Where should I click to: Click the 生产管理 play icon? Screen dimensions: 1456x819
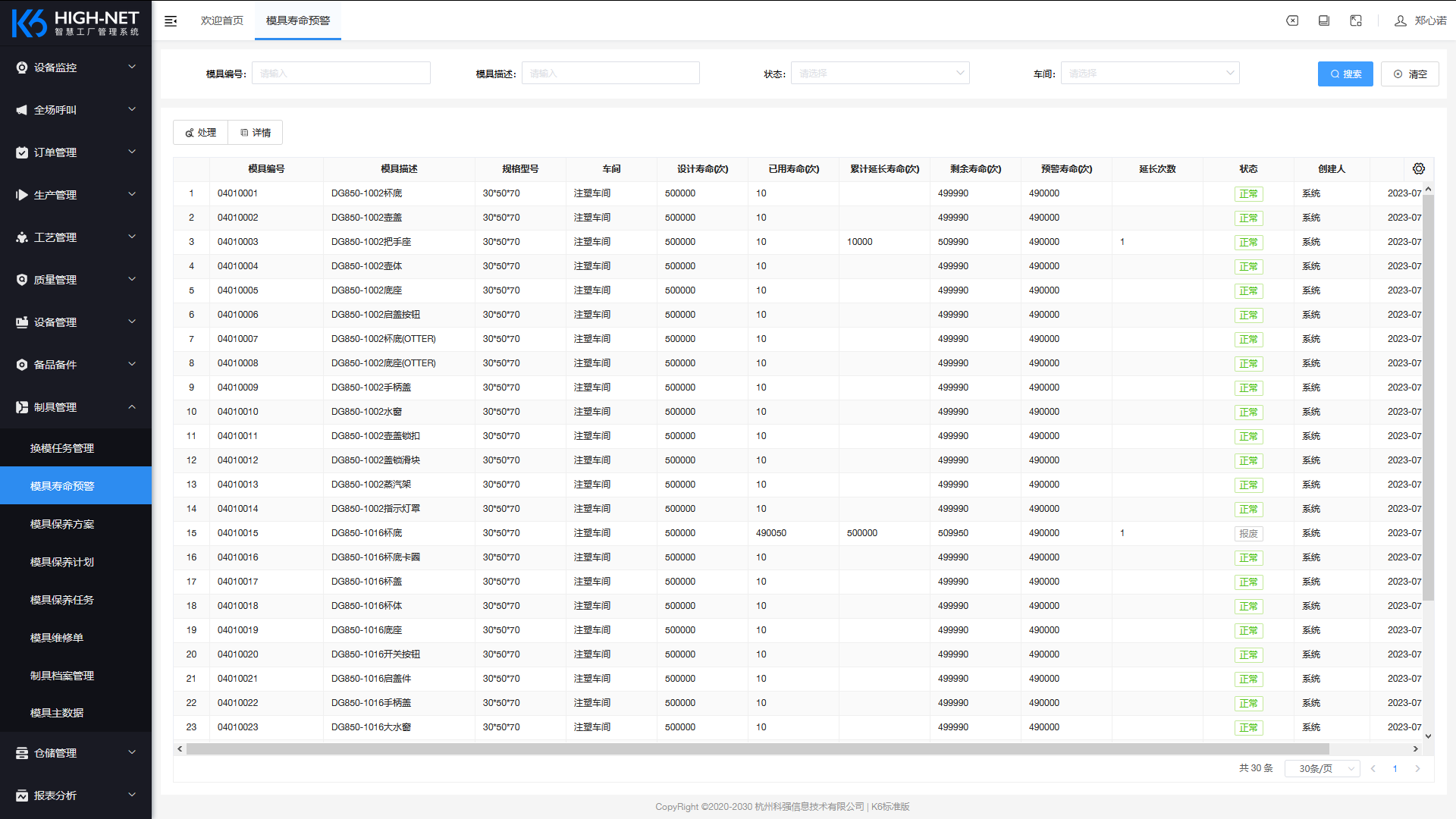pyautogui.click(x=22, y=195)
